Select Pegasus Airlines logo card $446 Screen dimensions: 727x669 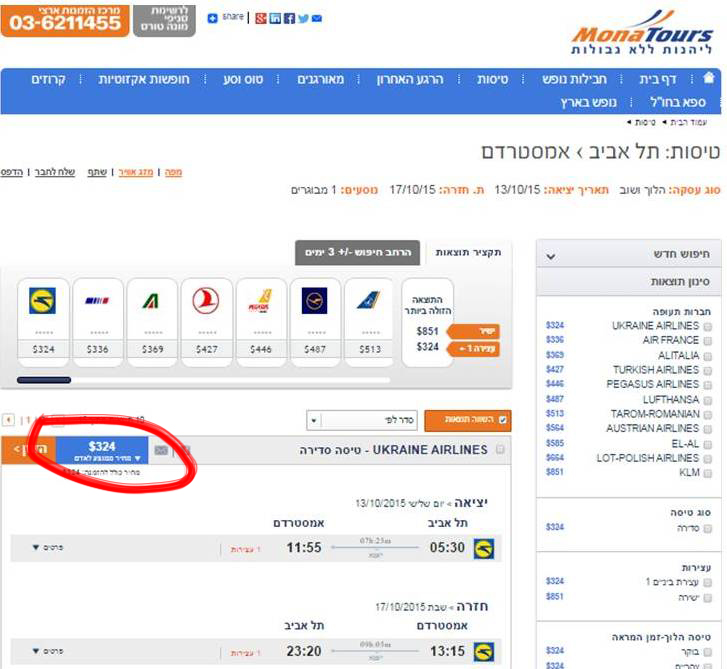[261, 322]
